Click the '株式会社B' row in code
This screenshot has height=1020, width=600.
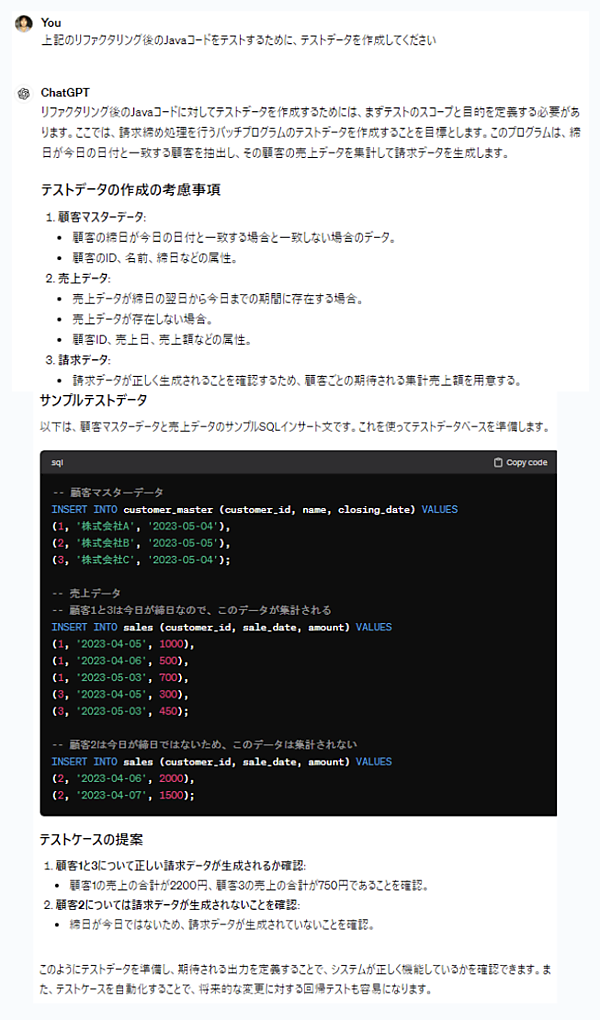141,542
